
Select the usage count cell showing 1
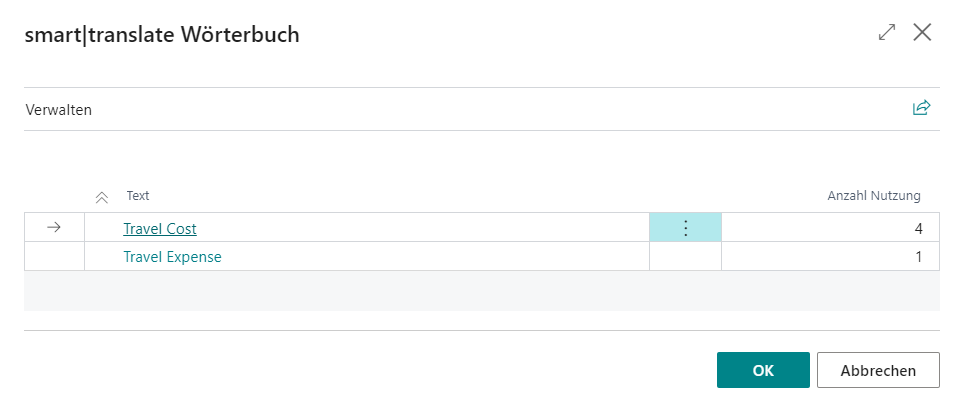830,257
